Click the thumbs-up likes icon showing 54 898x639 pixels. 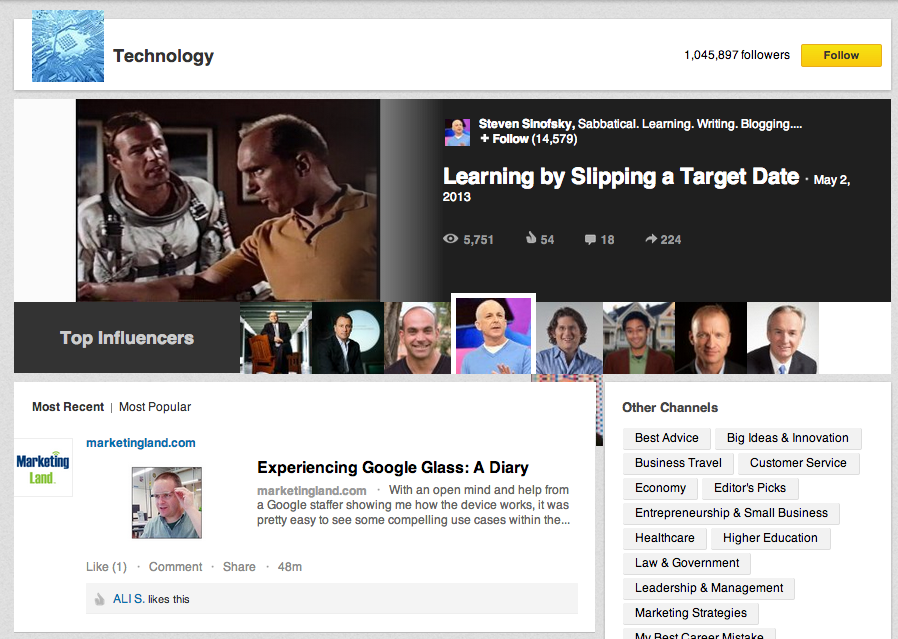click(531, 238)
